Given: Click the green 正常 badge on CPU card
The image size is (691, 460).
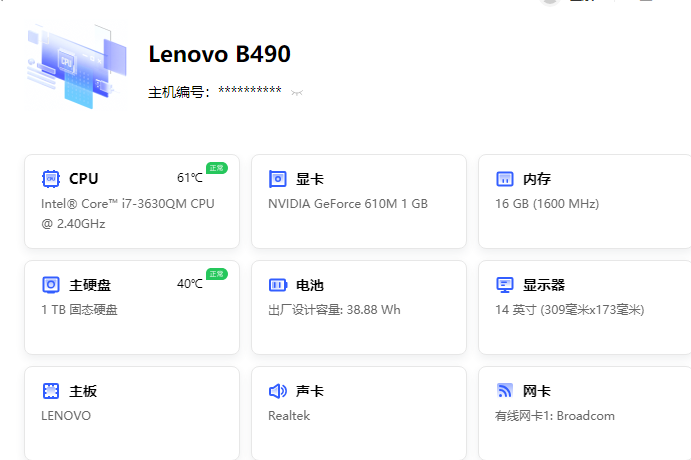Looking at the screenshot, I should coord(216,168).
